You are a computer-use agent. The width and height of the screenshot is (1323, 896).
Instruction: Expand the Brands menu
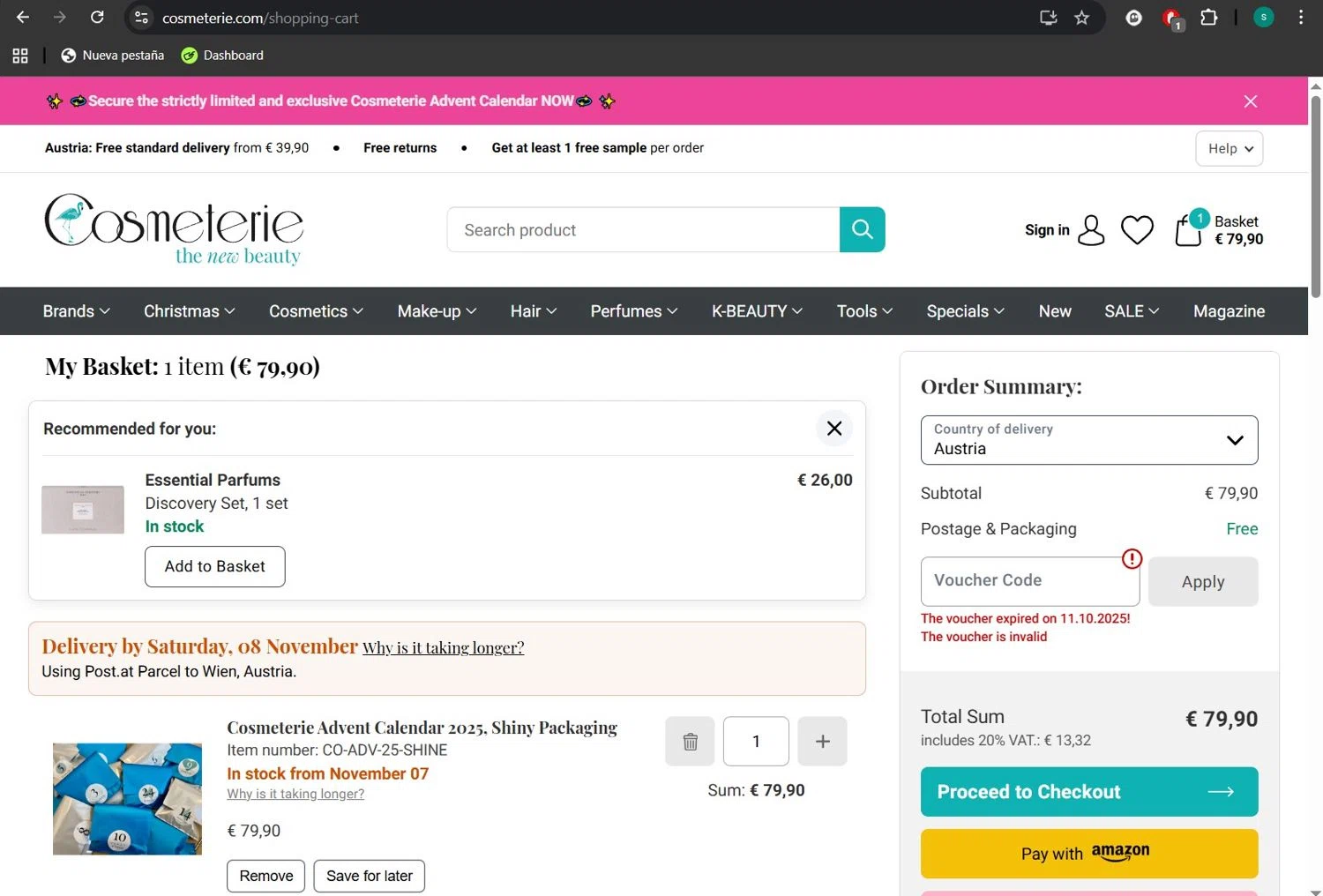point(76,311)
